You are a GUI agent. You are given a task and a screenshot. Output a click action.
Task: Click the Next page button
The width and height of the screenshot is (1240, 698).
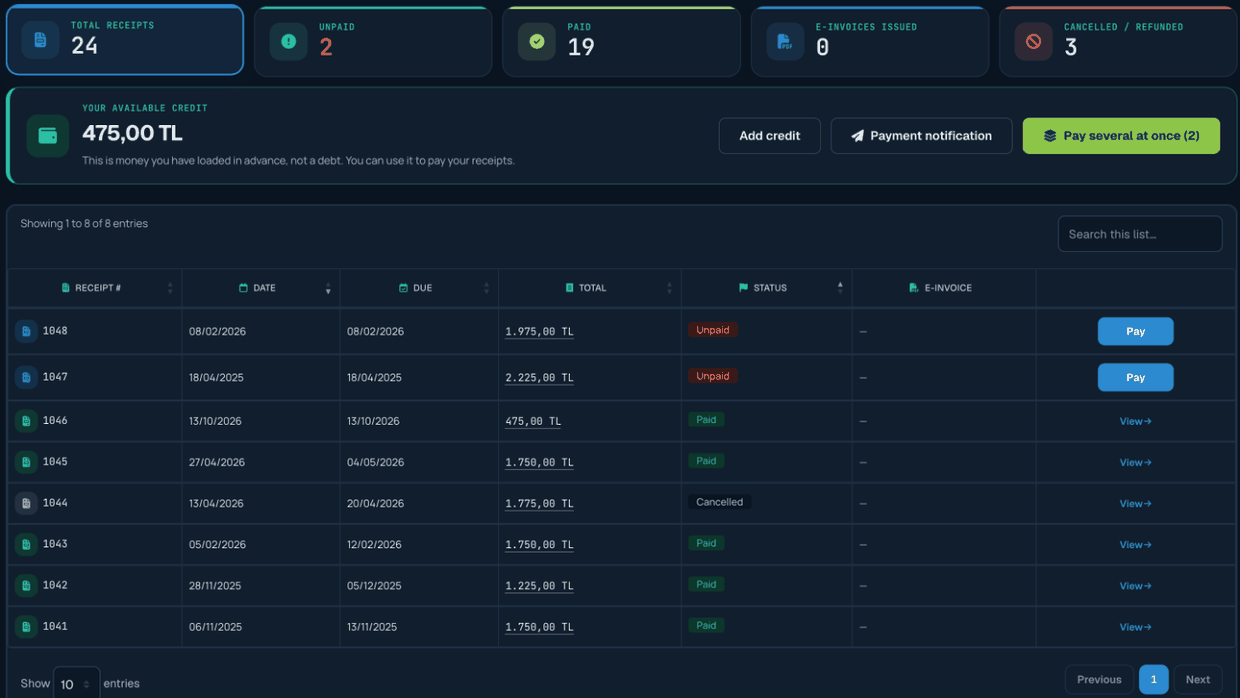(1197, 680)
